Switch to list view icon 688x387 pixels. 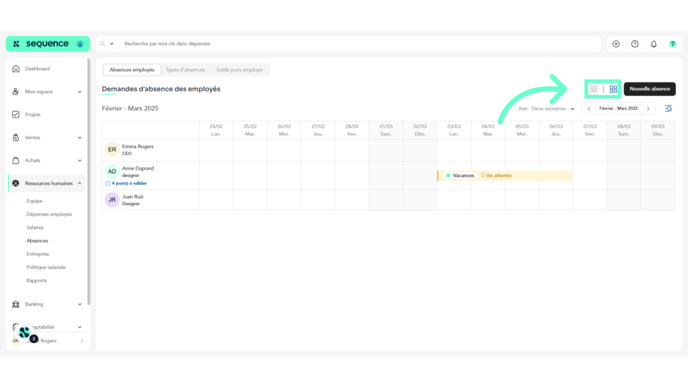tap(594, 89)
